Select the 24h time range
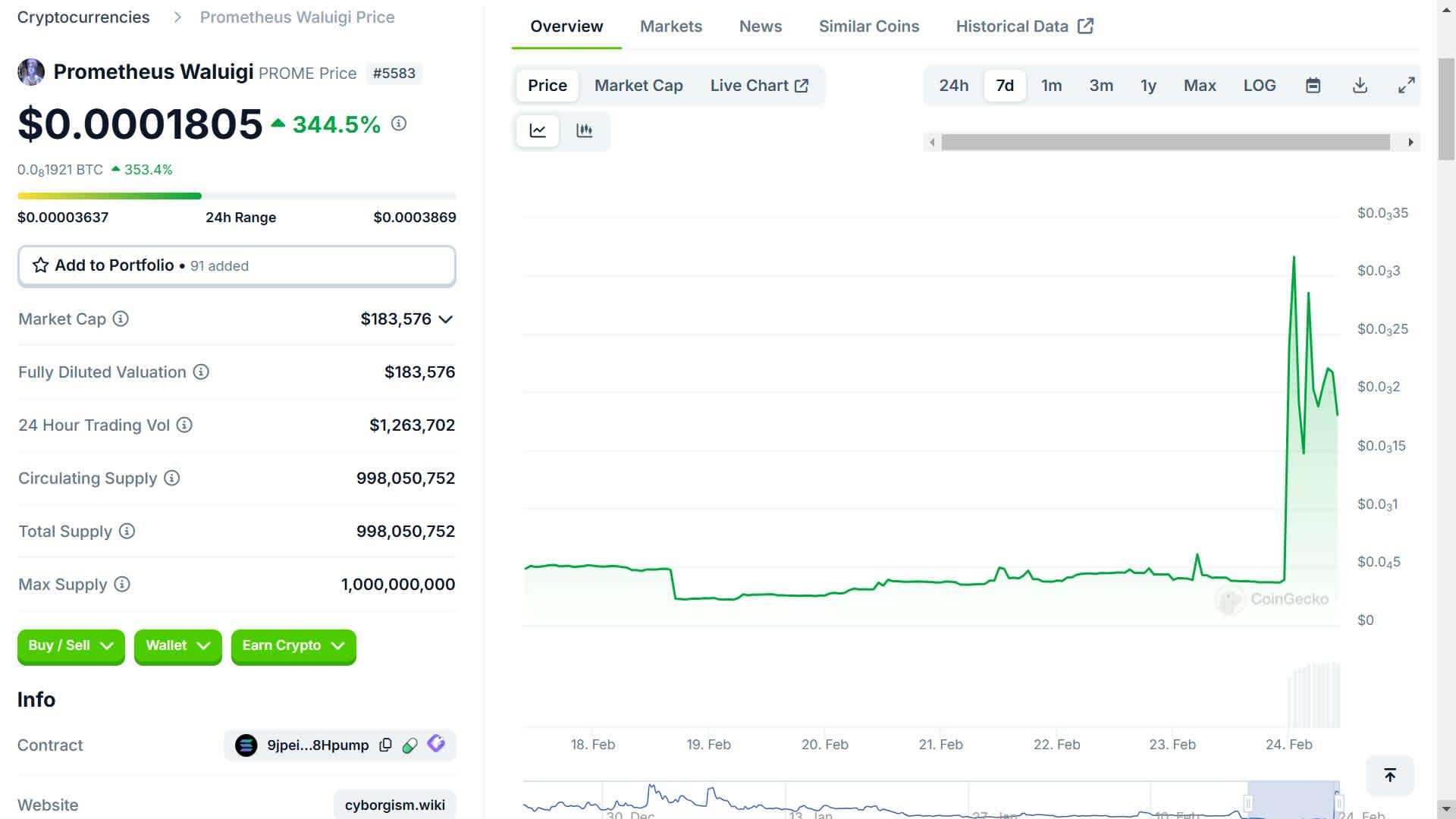1456x819 pixels. [x=953, y=86]
